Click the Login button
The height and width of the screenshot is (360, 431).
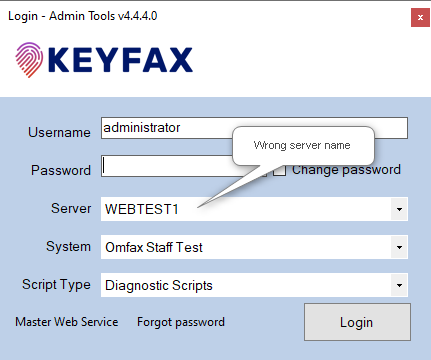(357, 322)
